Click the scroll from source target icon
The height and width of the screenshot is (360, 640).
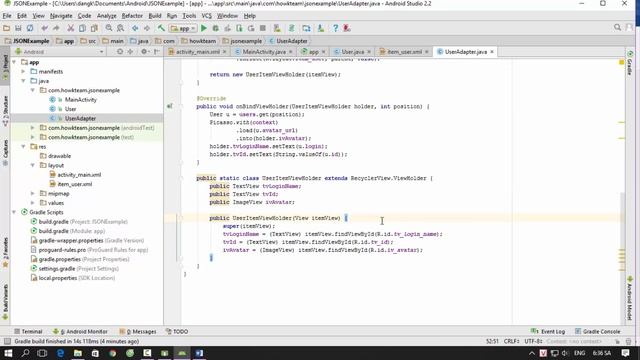coord(120,52)
